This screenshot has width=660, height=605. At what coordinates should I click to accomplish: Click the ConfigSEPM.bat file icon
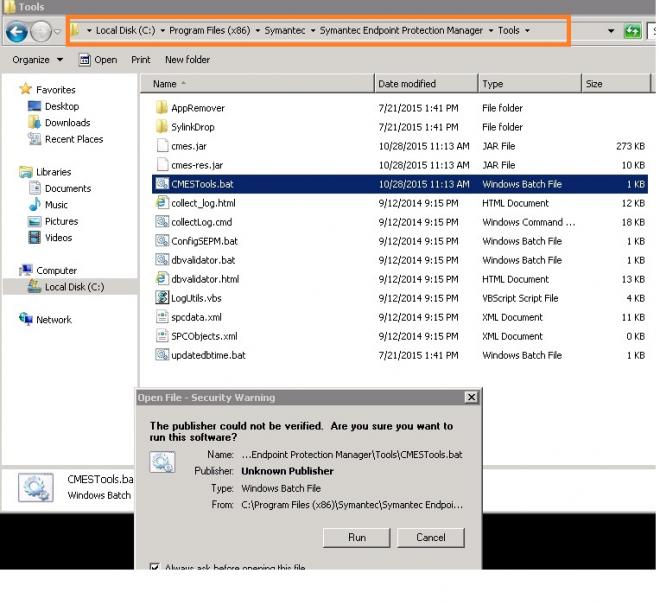click(x=162, y=240)
